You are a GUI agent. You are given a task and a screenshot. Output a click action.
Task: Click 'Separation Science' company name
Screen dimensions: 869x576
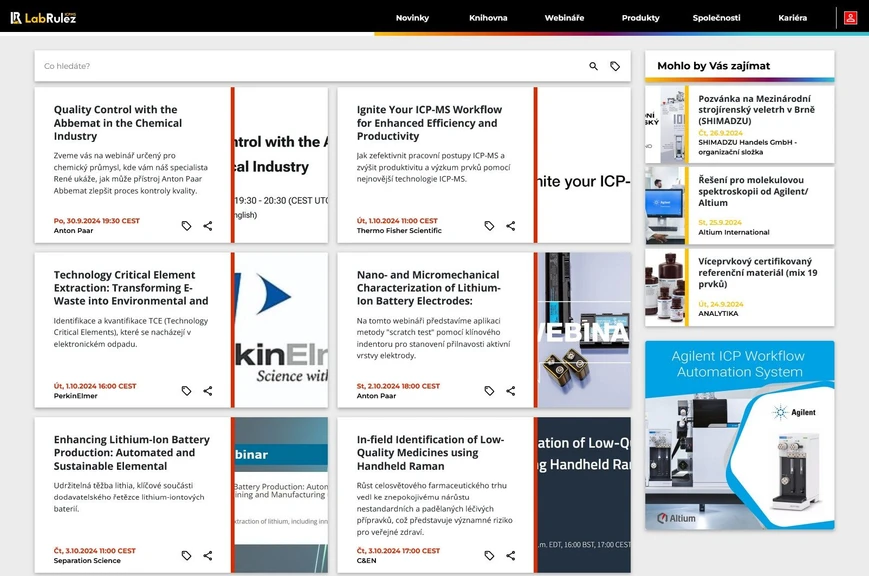pos(87,560)
